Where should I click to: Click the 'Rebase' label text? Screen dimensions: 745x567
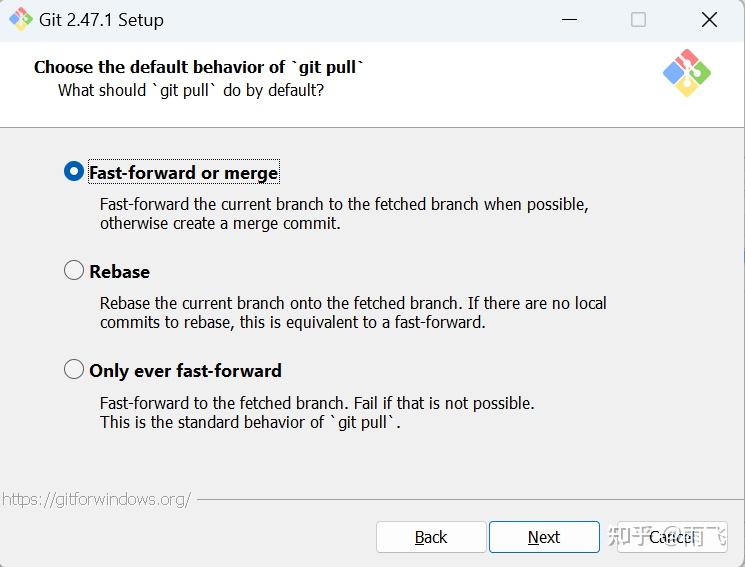tap(119, 272)
